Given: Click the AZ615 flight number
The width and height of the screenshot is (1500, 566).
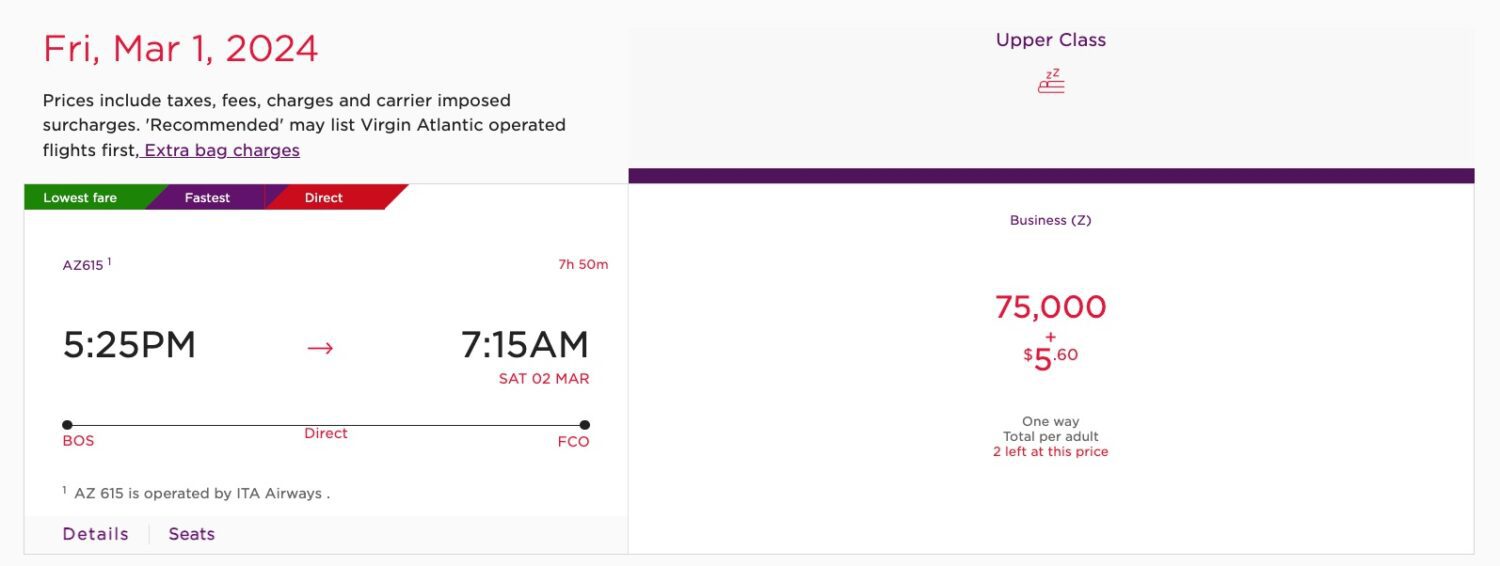Looking at the screenshot, I should point(84,266).
